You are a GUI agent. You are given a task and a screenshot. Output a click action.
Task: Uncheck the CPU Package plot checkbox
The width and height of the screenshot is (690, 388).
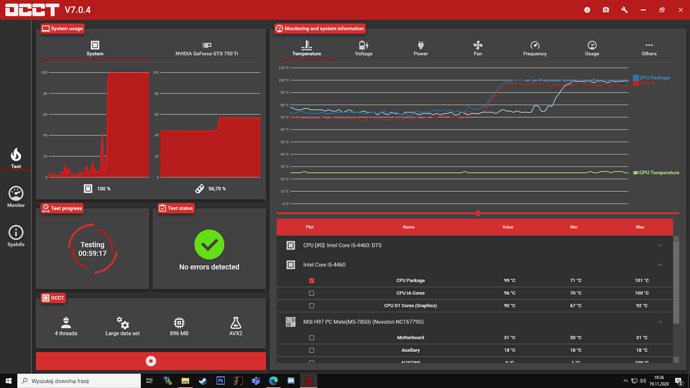click(x=312, y=280)
